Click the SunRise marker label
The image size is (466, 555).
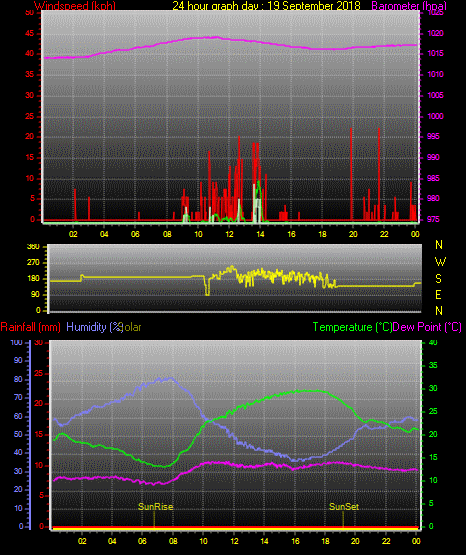(x=155, y=507)
